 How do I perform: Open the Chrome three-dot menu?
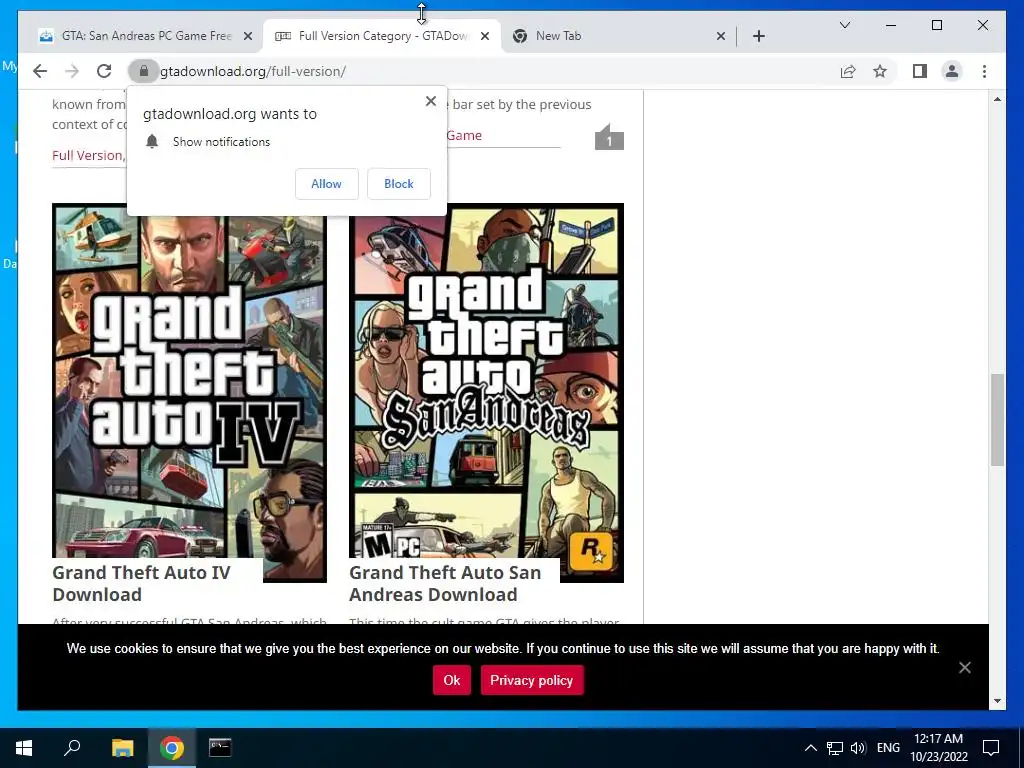click(984, 71)
